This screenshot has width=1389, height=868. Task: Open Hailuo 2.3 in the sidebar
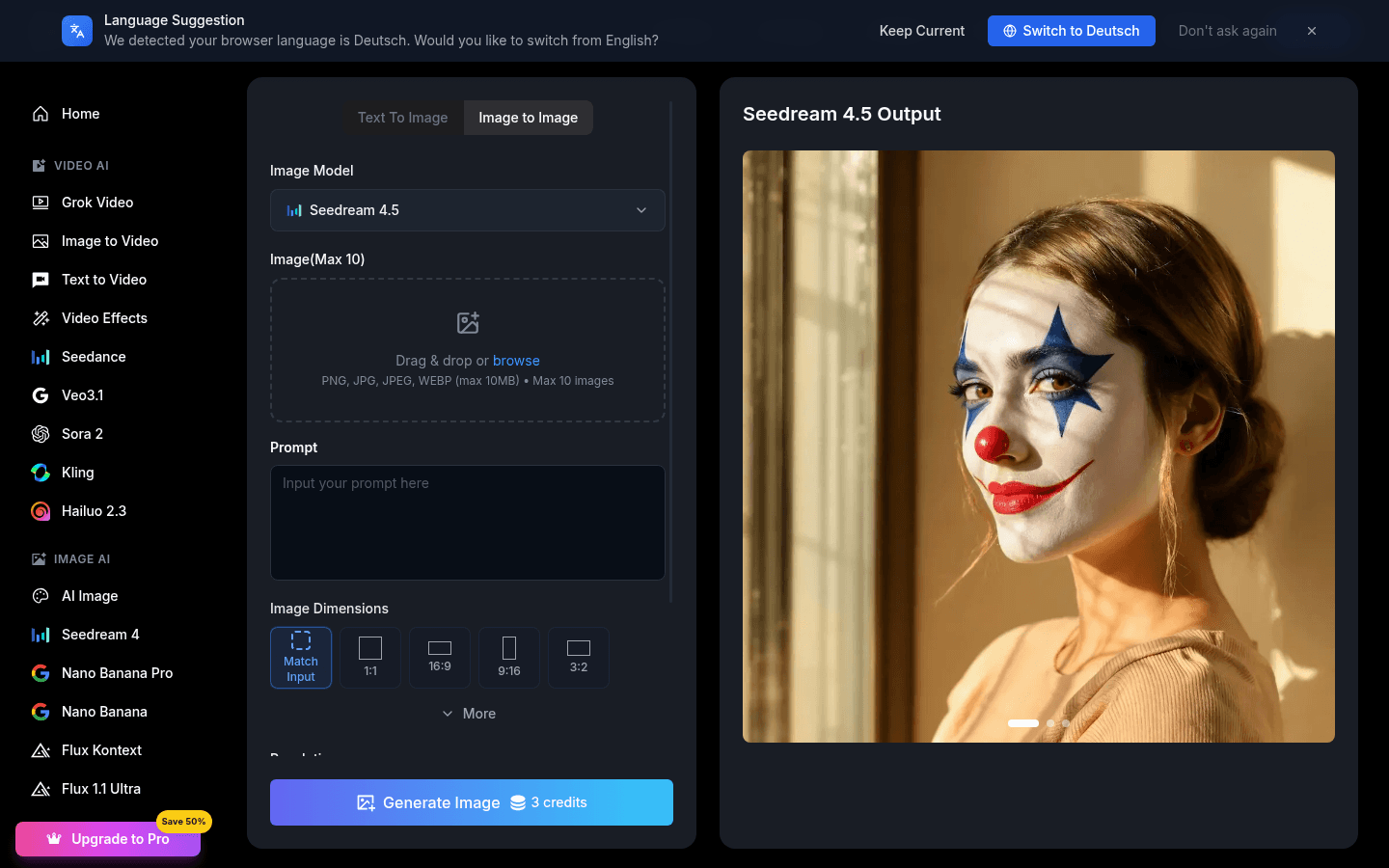coord(94,511)
